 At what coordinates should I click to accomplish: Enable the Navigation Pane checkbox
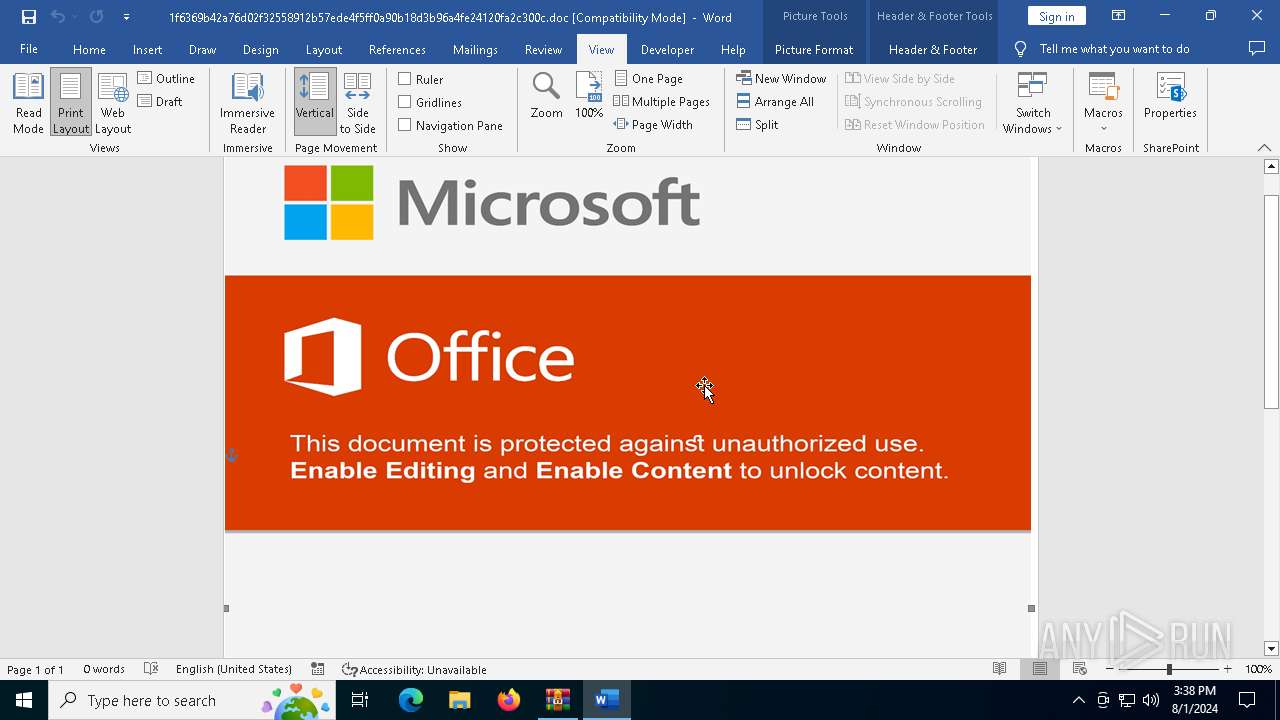[x=405, y=125]
